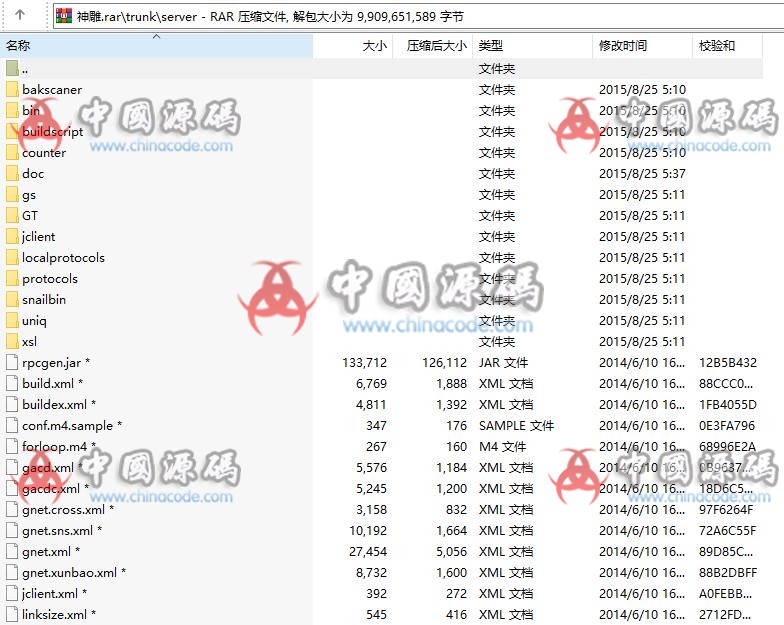Select the buildscript folder icon

[12, 132]
